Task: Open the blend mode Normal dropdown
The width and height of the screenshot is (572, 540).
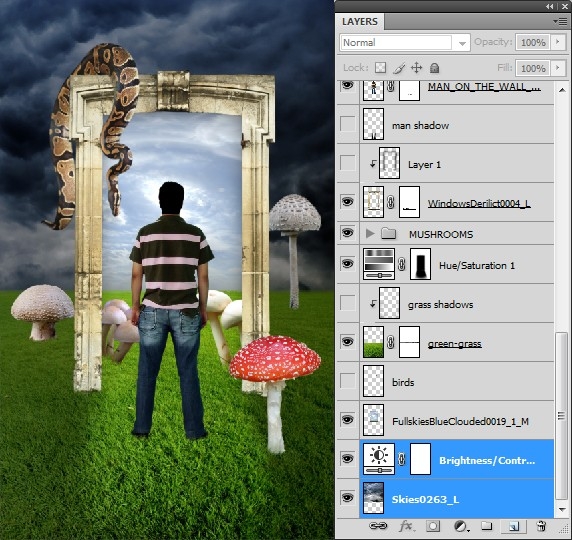Action: click(x=405, y=43)
